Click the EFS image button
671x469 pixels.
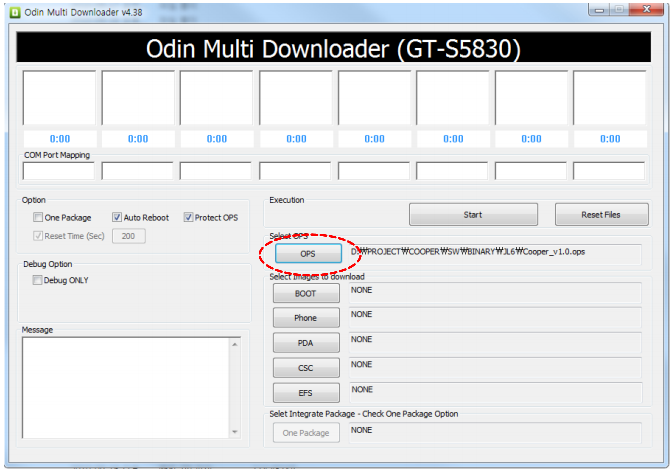pyautogui.click(x=305, y=393)
